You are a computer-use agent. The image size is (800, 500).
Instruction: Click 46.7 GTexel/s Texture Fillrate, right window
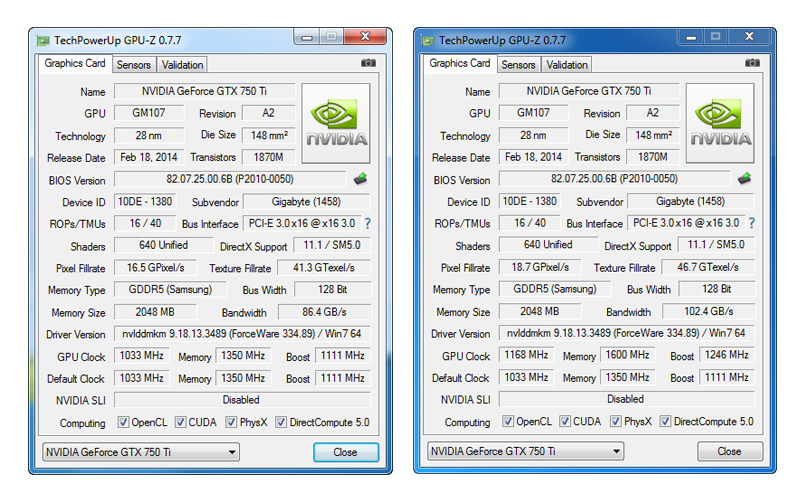click(x=708, y=267)
